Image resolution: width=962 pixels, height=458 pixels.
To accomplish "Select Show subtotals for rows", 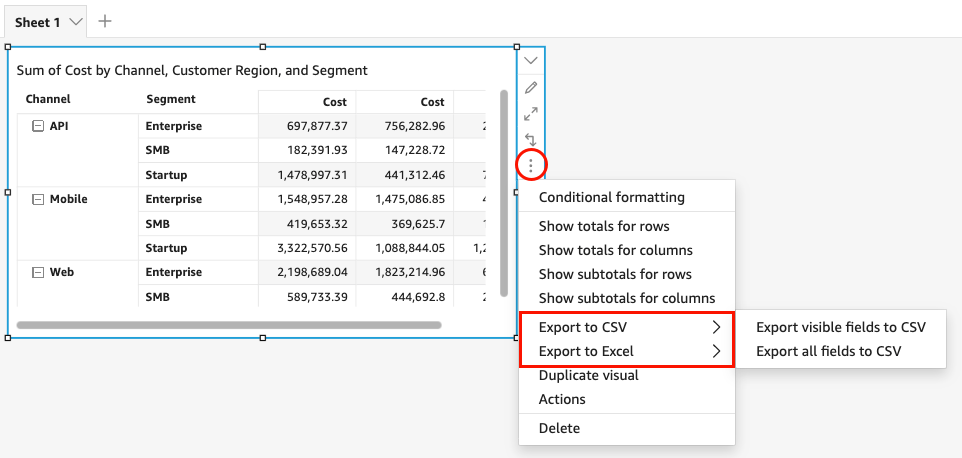I will coord(615,274).
